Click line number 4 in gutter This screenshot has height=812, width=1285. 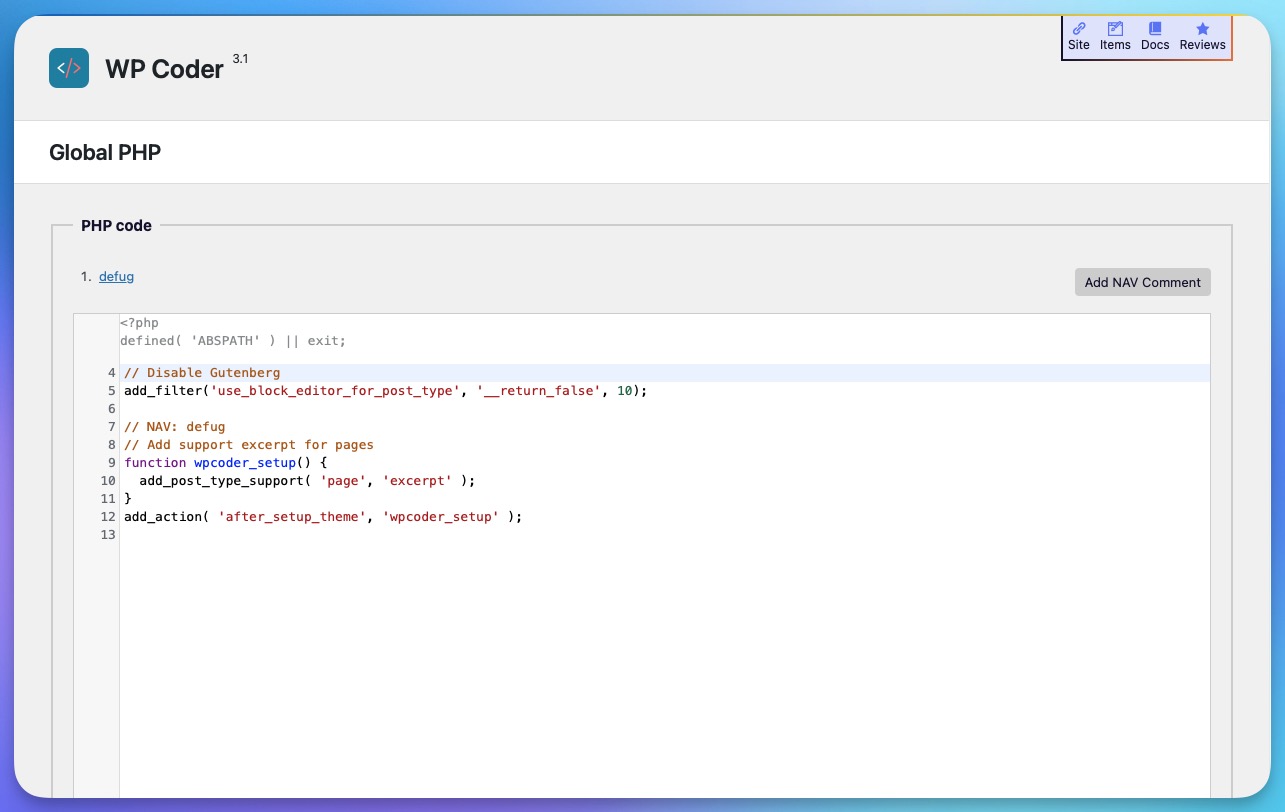[112, 373]
